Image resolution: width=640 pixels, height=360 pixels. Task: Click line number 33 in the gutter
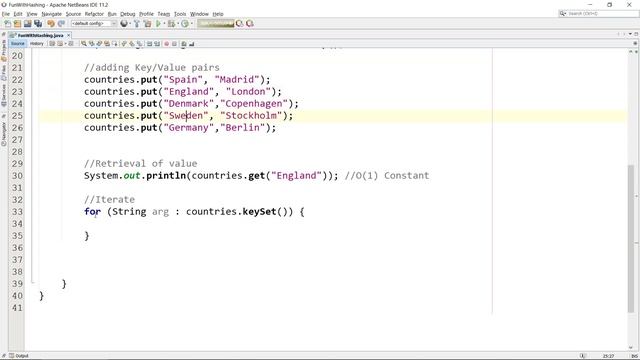point(17,212)
